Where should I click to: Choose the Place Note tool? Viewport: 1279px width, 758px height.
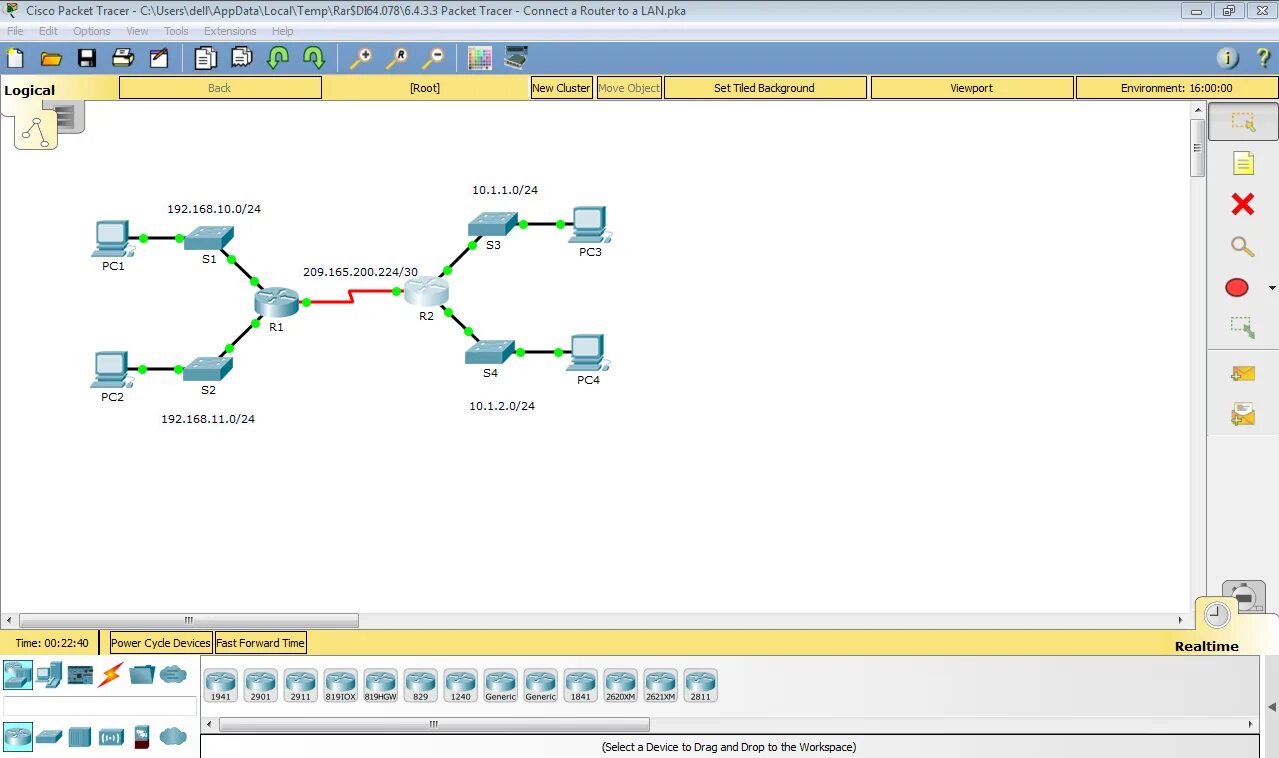(1243, 163)
